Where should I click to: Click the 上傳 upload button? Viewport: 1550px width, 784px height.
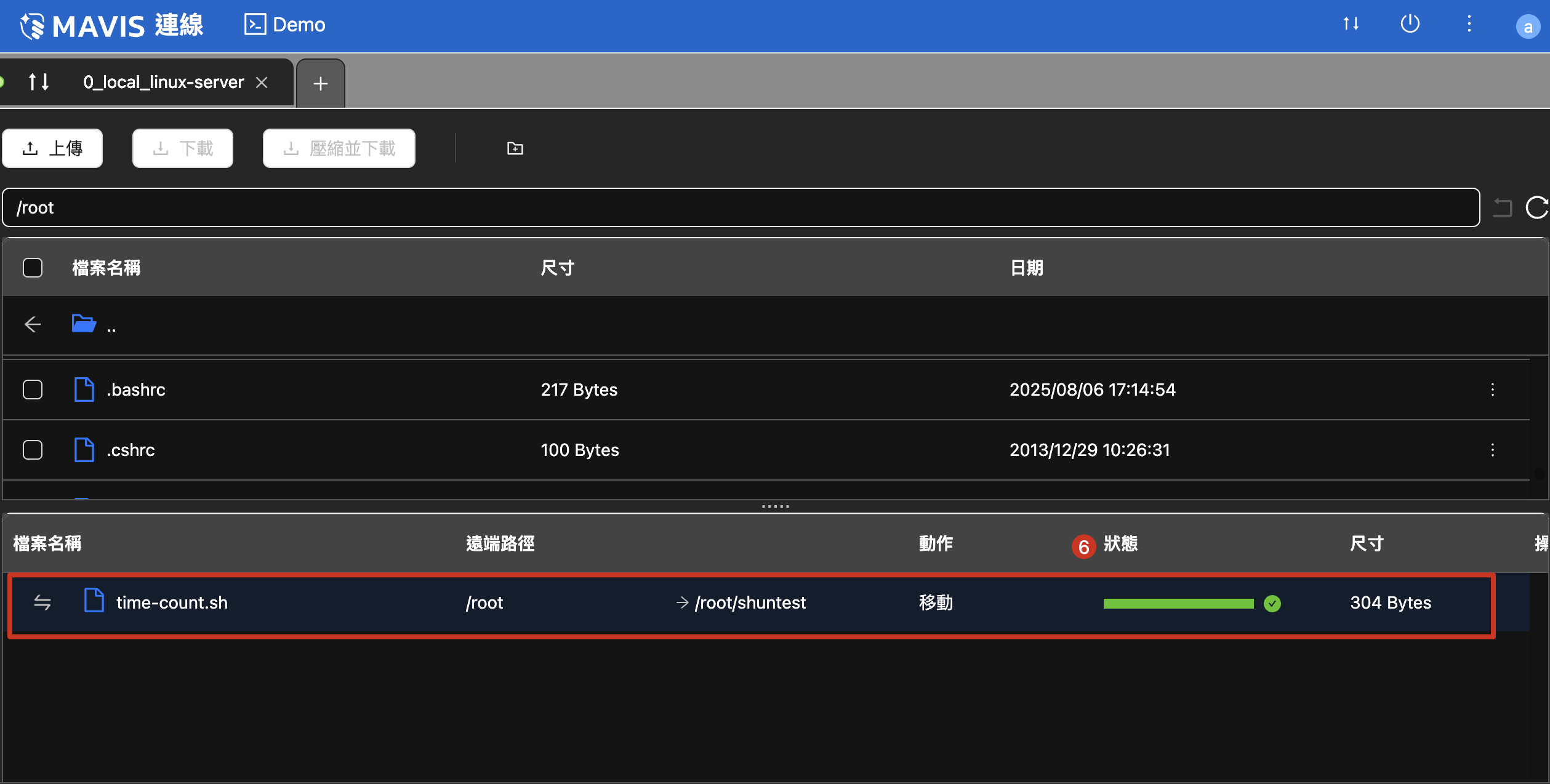(52, 148)
